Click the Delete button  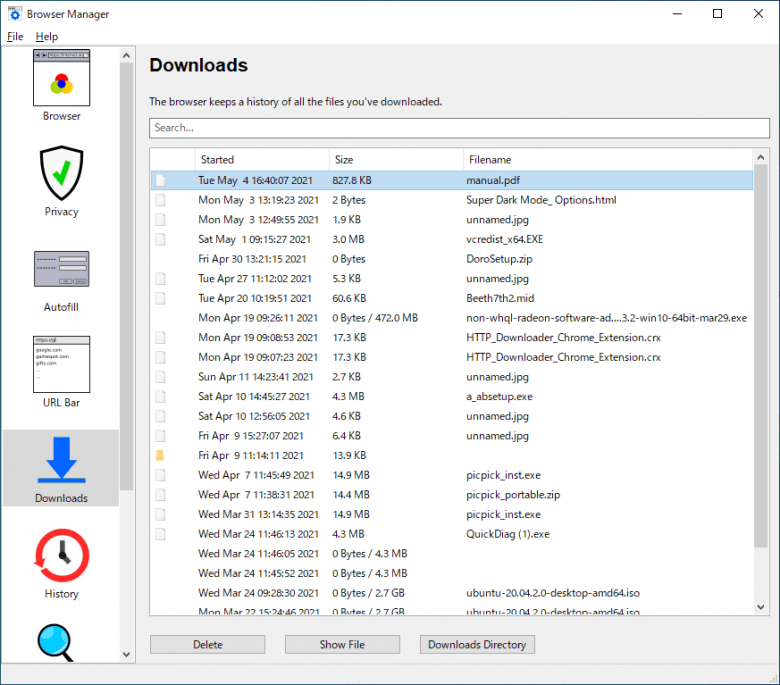[x=207, y=644]
